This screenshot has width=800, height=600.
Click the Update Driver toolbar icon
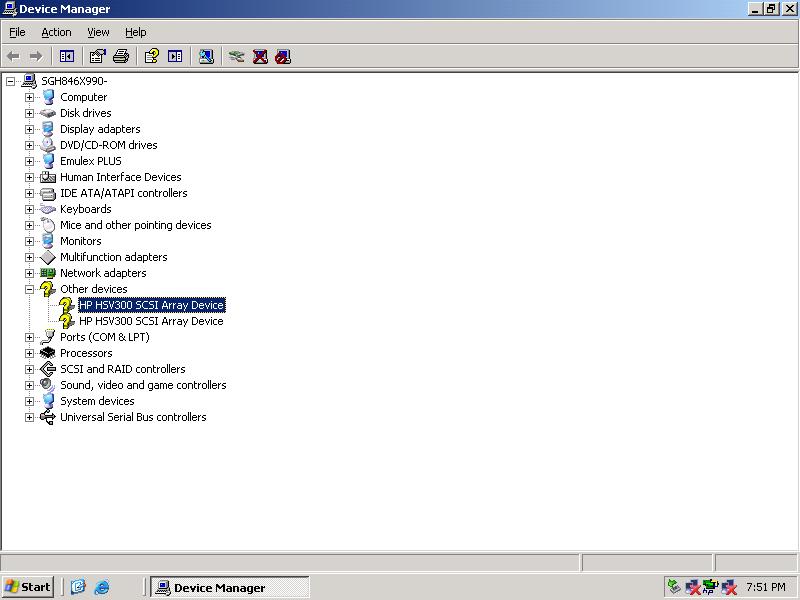click(x=236, y=56)
